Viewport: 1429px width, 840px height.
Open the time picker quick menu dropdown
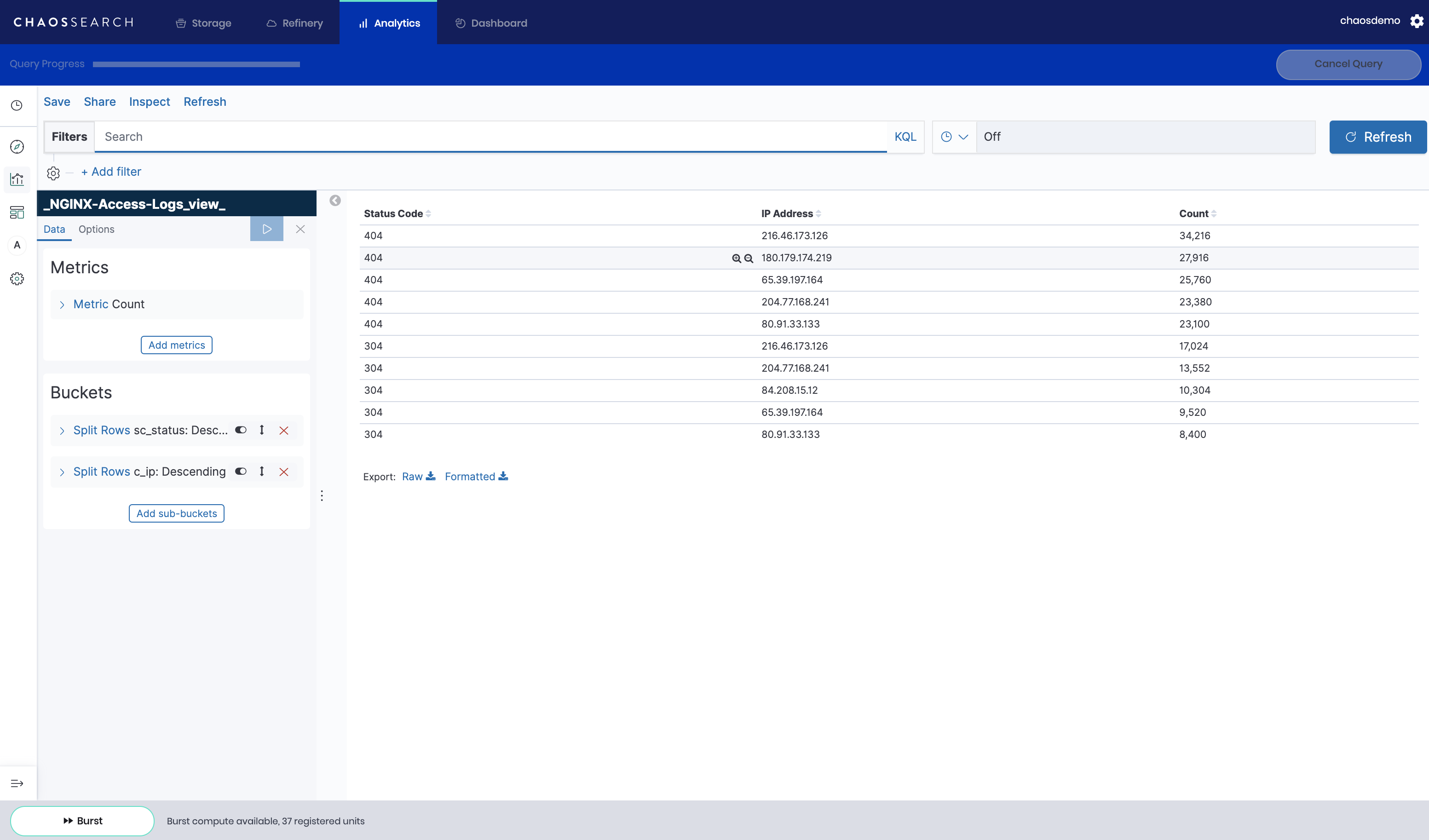954,137
